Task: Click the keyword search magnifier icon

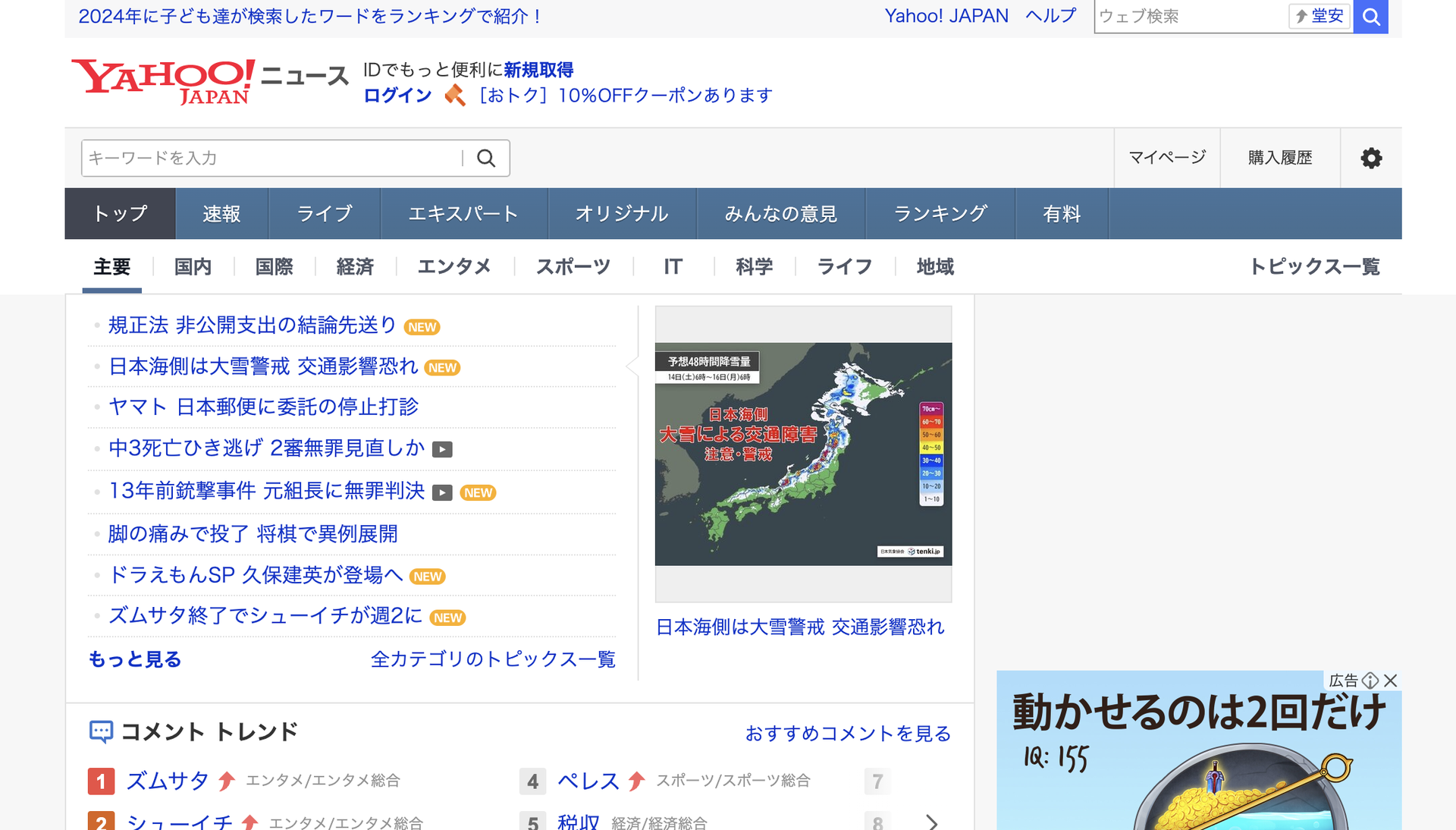Action: [x=486, y=158]
